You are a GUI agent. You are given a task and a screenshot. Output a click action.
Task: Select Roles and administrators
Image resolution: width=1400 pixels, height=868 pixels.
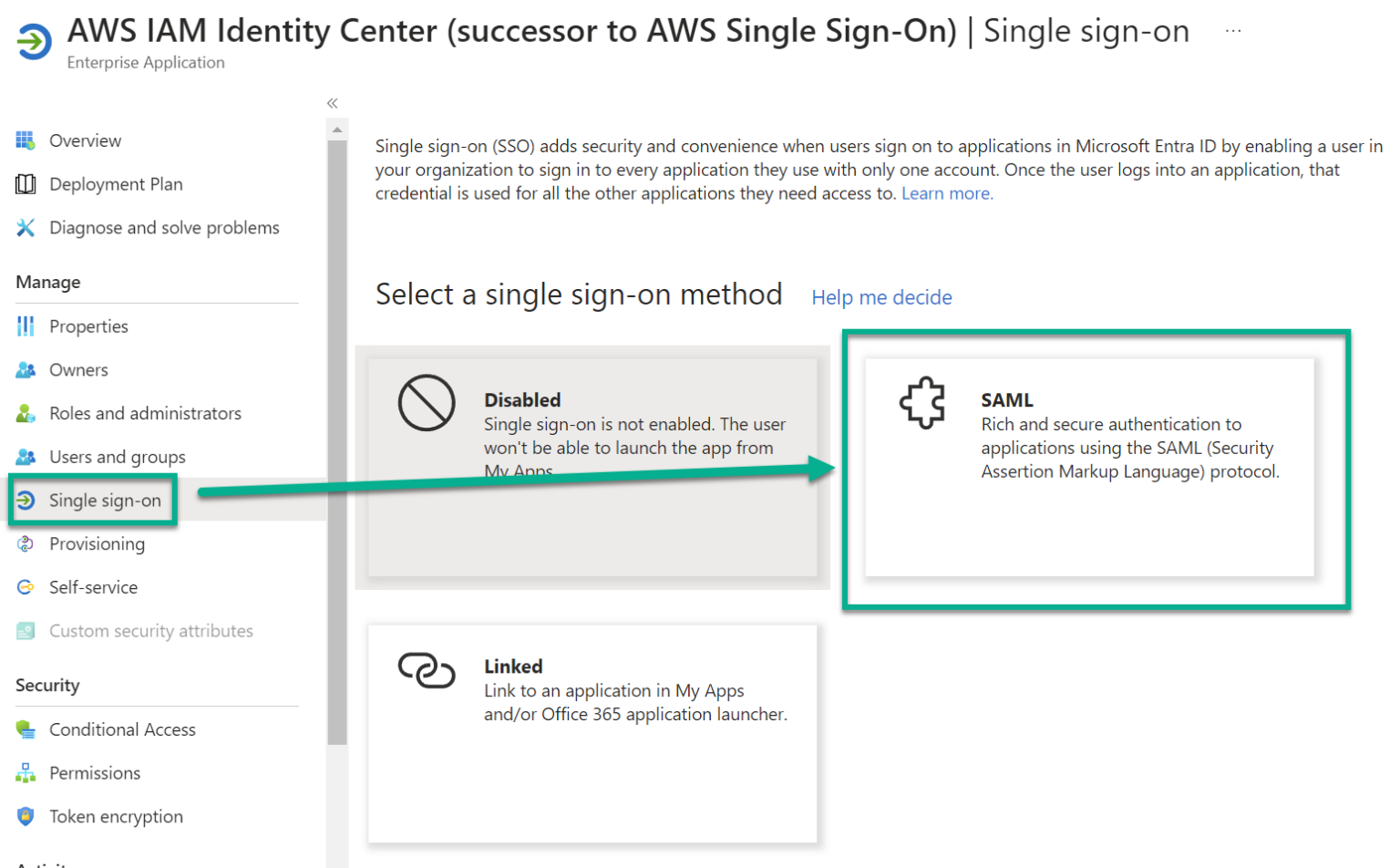coord(144,412)
